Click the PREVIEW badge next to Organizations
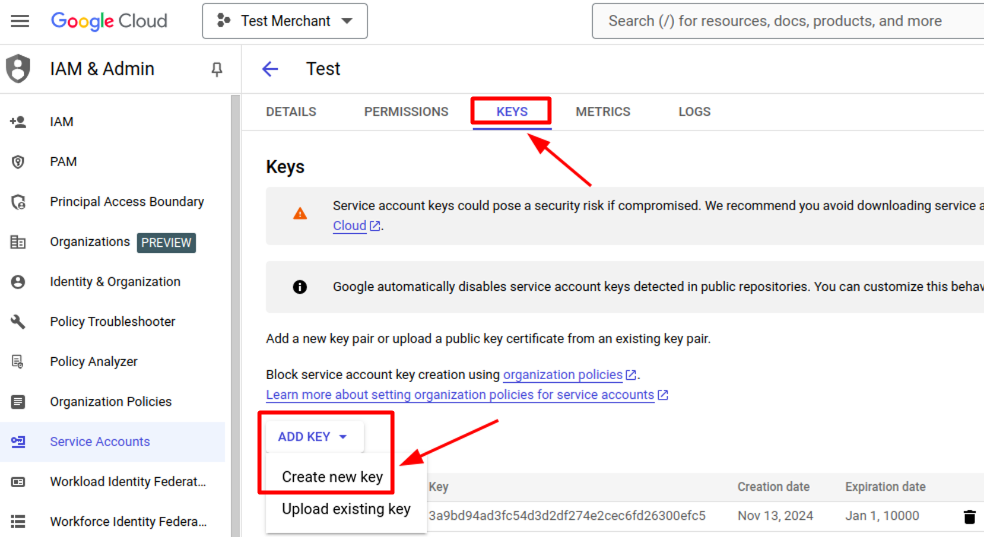984x537 pixels. 166,243
